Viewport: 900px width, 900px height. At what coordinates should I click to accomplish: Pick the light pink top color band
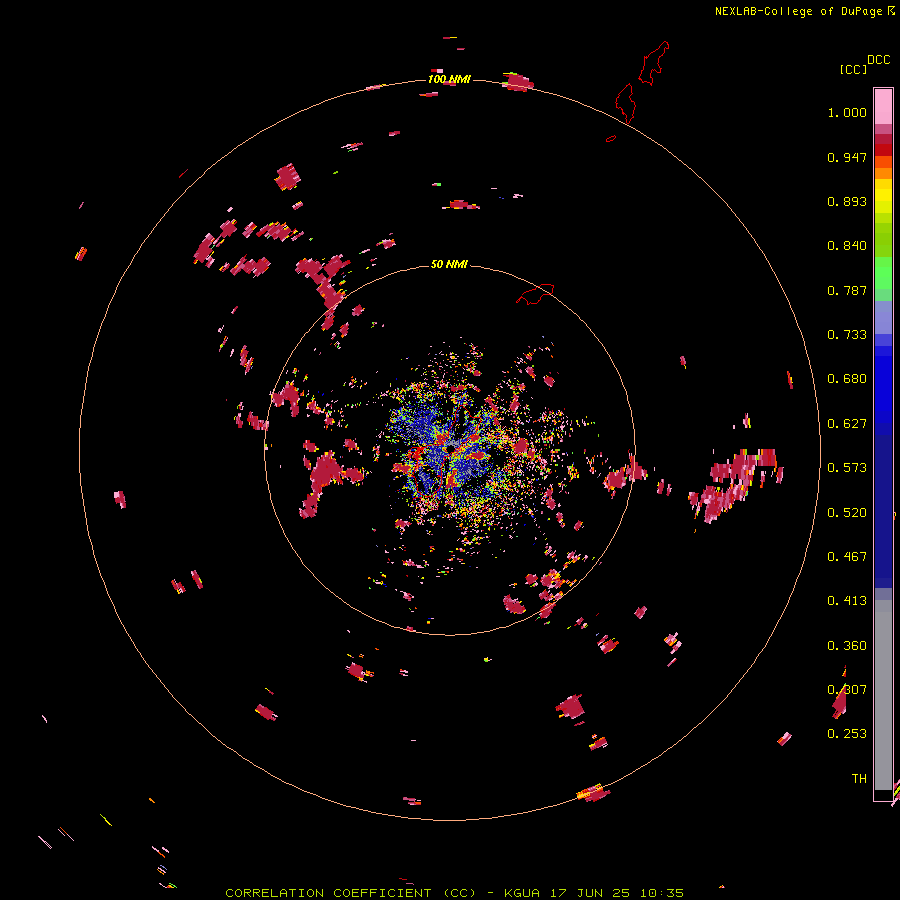[x=883, y=106]
